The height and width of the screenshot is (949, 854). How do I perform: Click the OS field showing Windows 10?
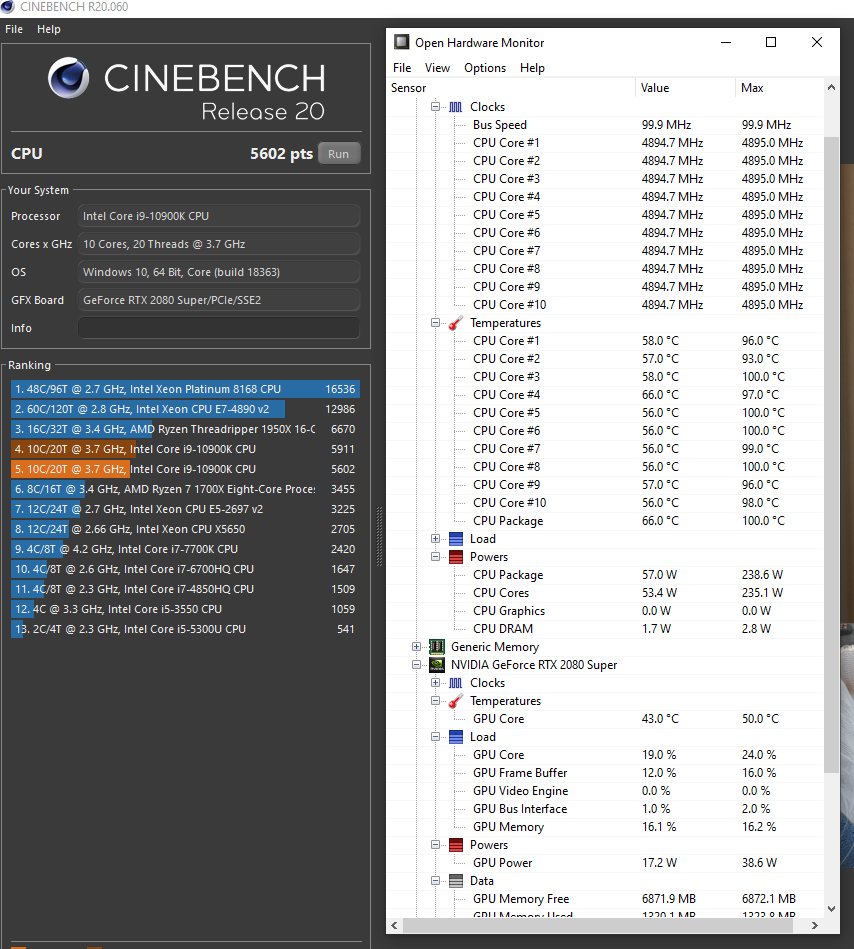tap(218, 272)
